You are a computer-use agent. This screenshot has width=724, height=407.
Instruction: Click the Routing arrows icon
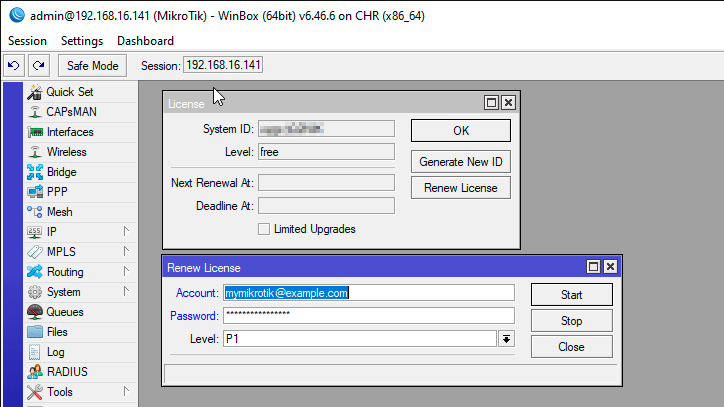tap(35, 272)
